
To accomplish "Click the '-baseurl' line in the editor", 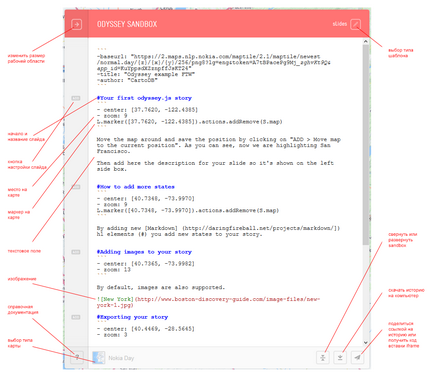I will click(214, 62).
